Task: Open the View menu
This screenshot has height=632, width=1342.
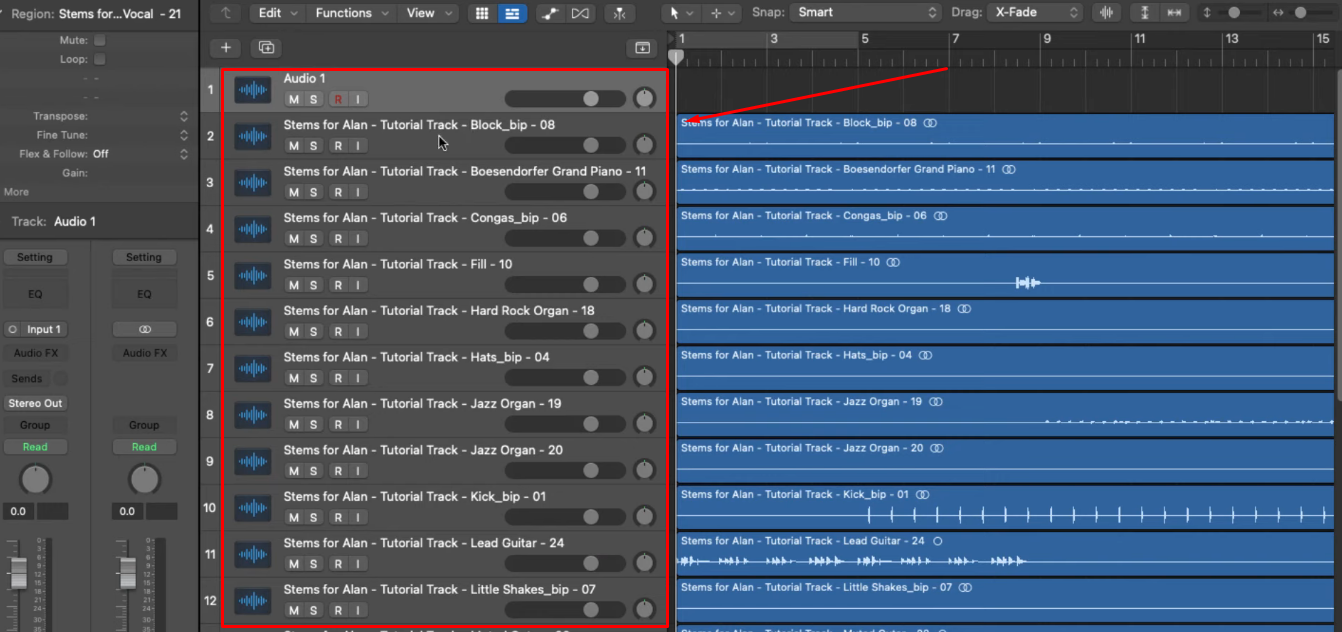Action: (x=428, y=13)
